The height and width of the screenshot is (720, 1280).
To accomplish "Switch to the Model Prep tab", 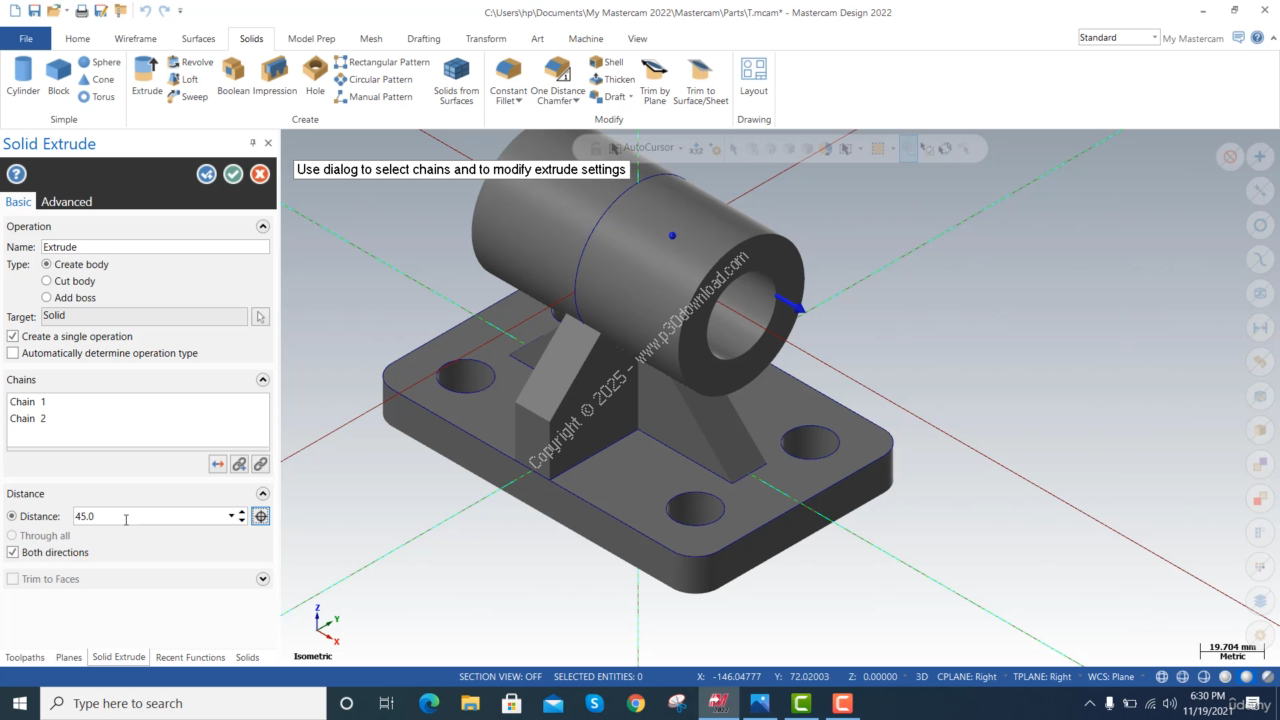I will (x=311, y=39).
